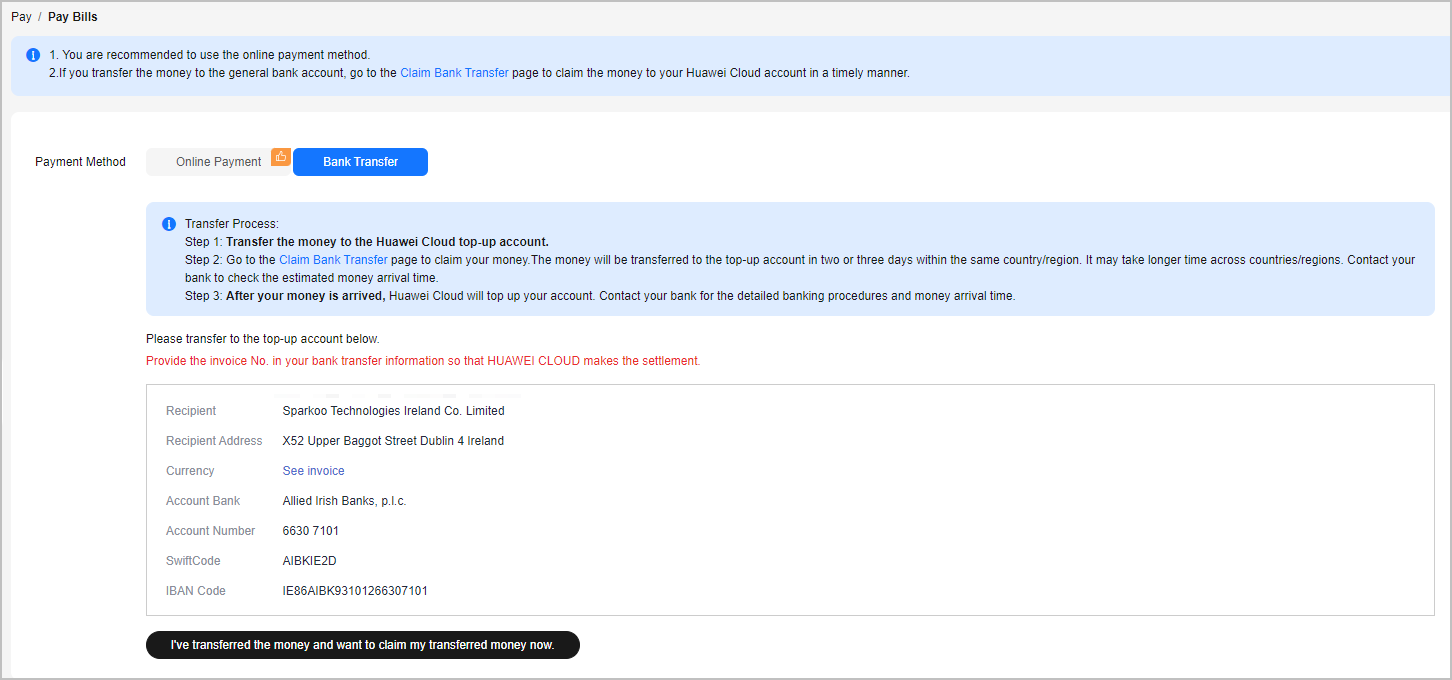Click the Transfer Process heading
1452x680 pixels.
point(232,224)
